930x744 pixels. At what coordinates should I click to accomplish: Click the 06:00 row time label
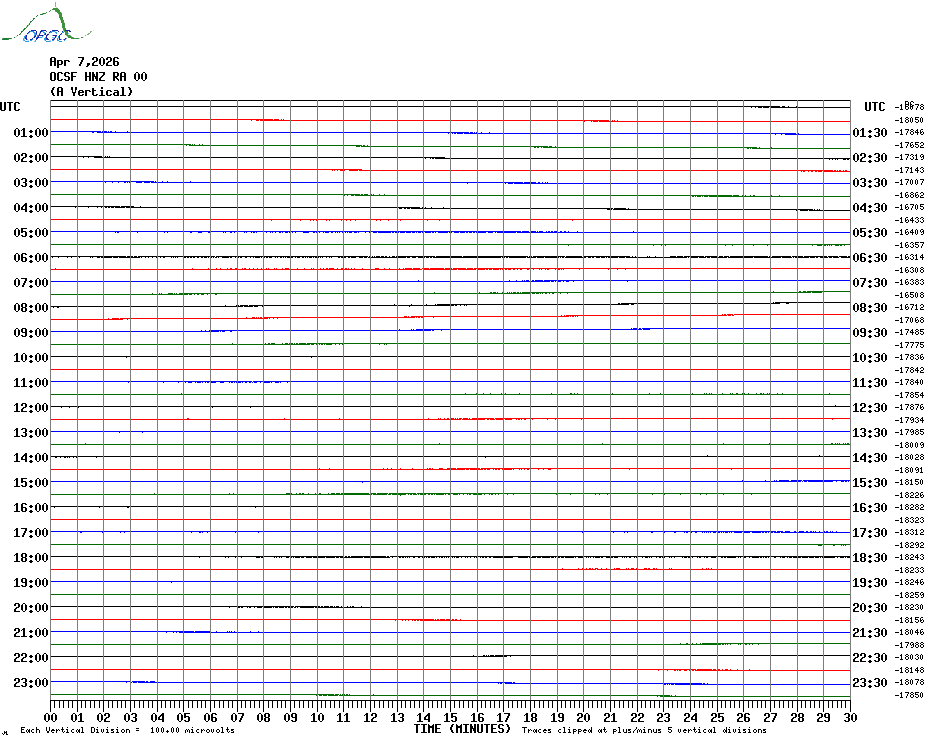(x=31, y=257)
